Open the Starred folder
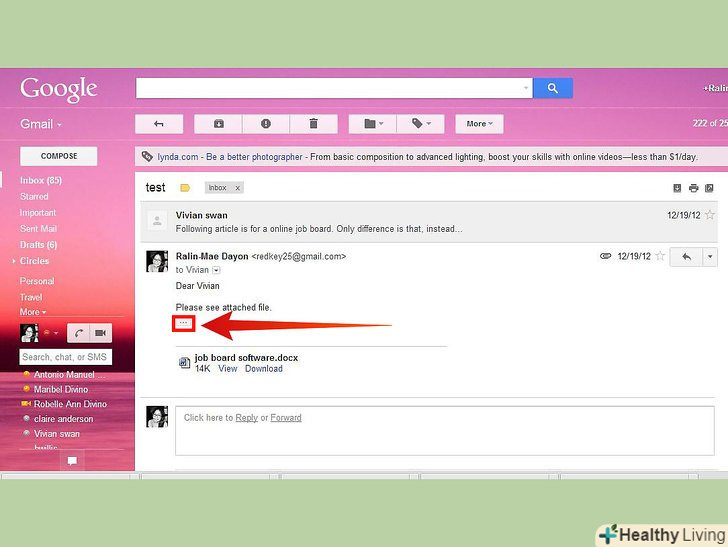 click(34, 196)
